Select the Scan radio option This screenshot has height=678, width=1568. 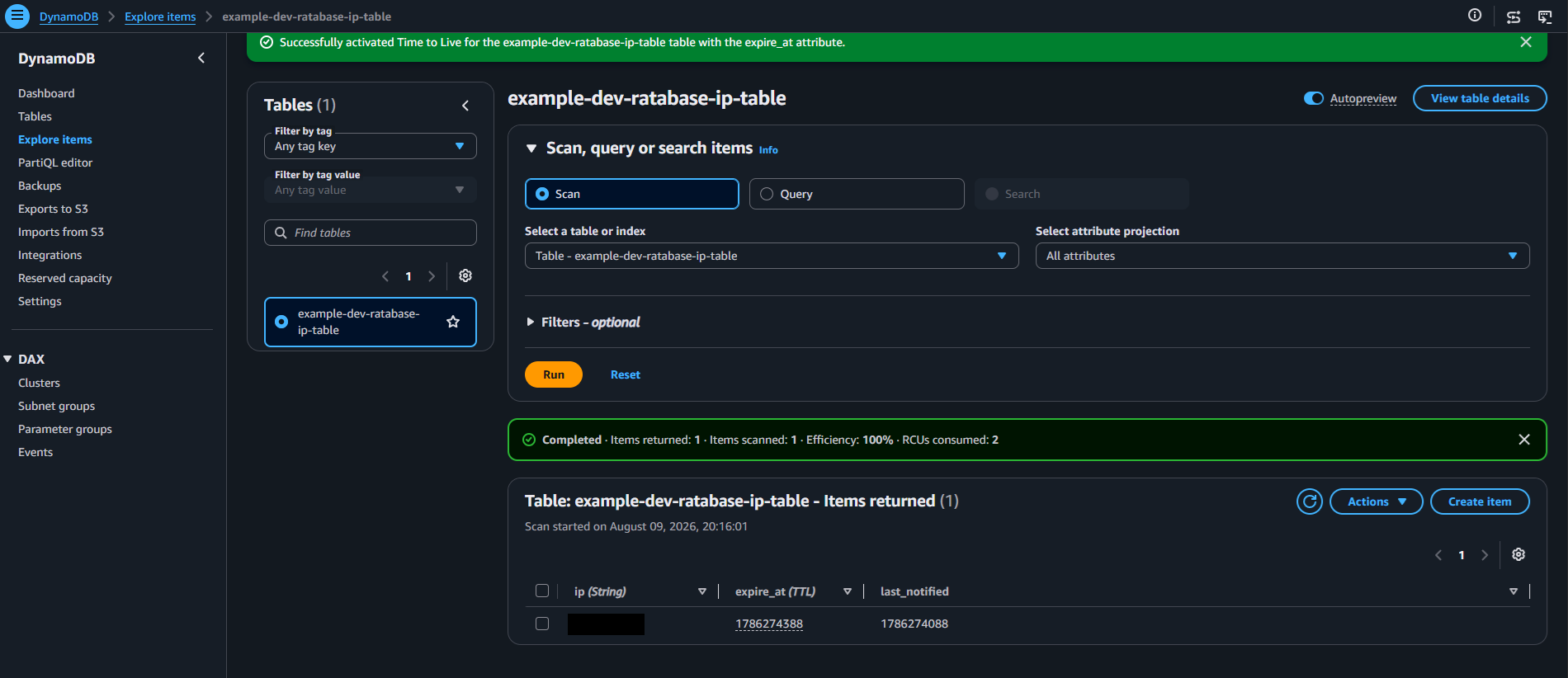point(542,194)
